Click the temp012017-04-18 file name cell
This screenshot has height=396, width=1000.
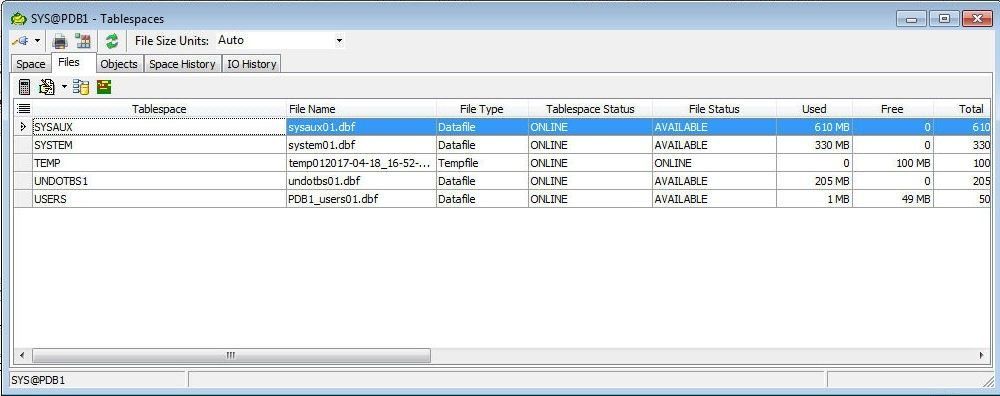coord(361,163)
